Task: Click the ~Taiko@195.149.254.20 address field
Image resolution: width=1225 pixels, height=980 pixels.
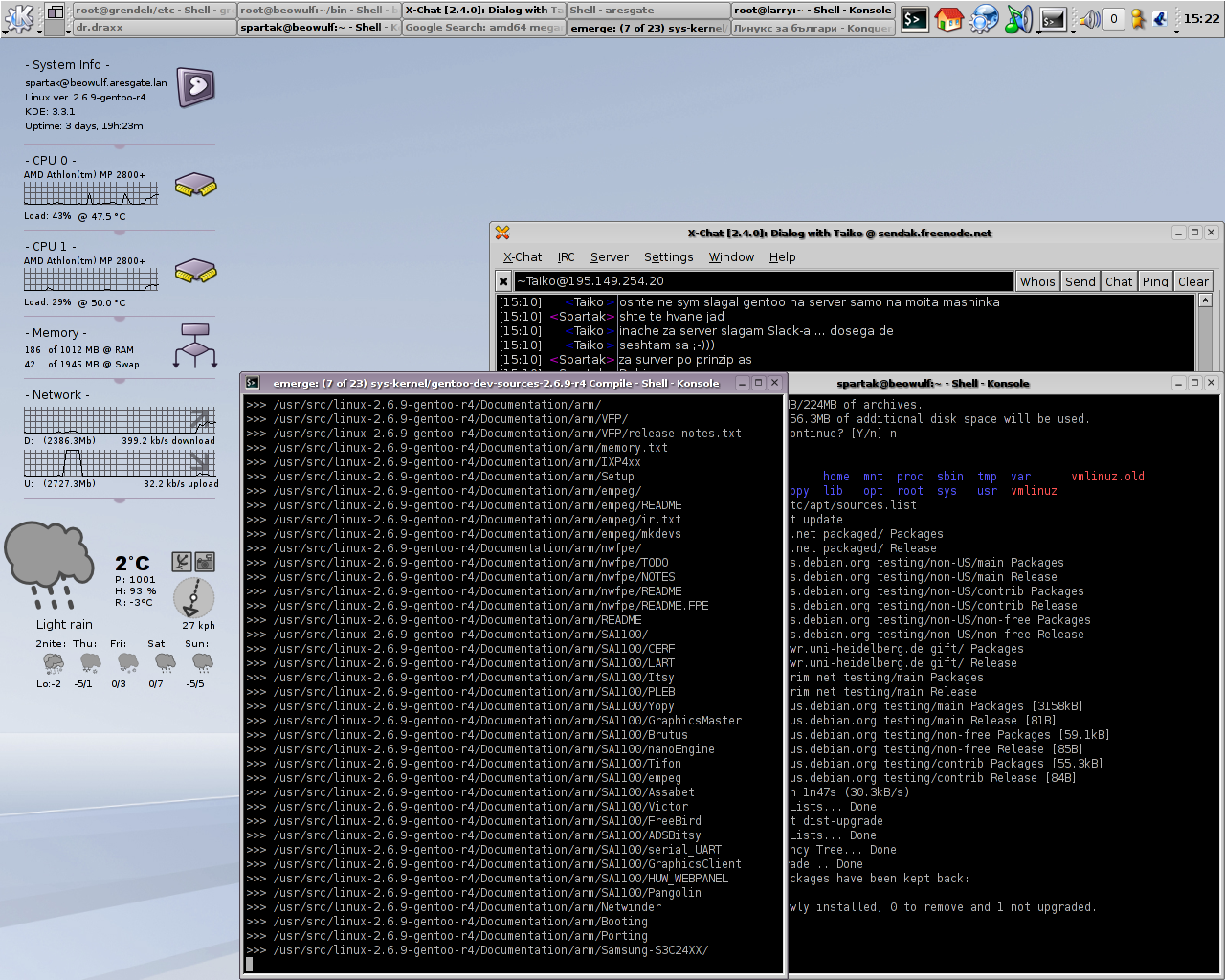Action: click(764, 281)
